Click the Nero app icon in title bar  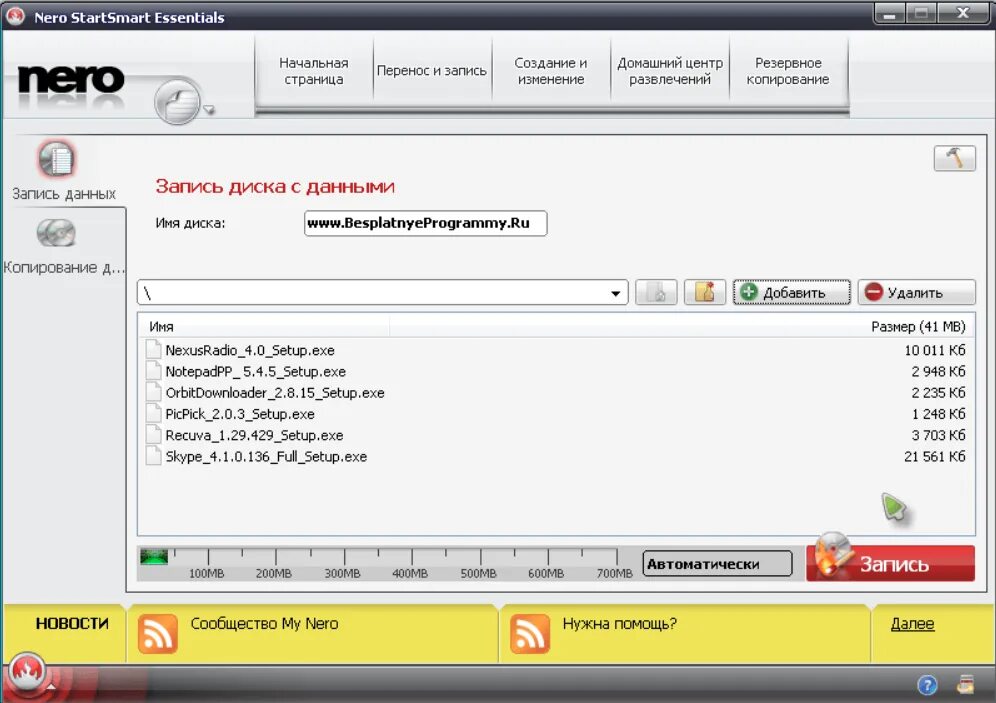pos(15,16)
